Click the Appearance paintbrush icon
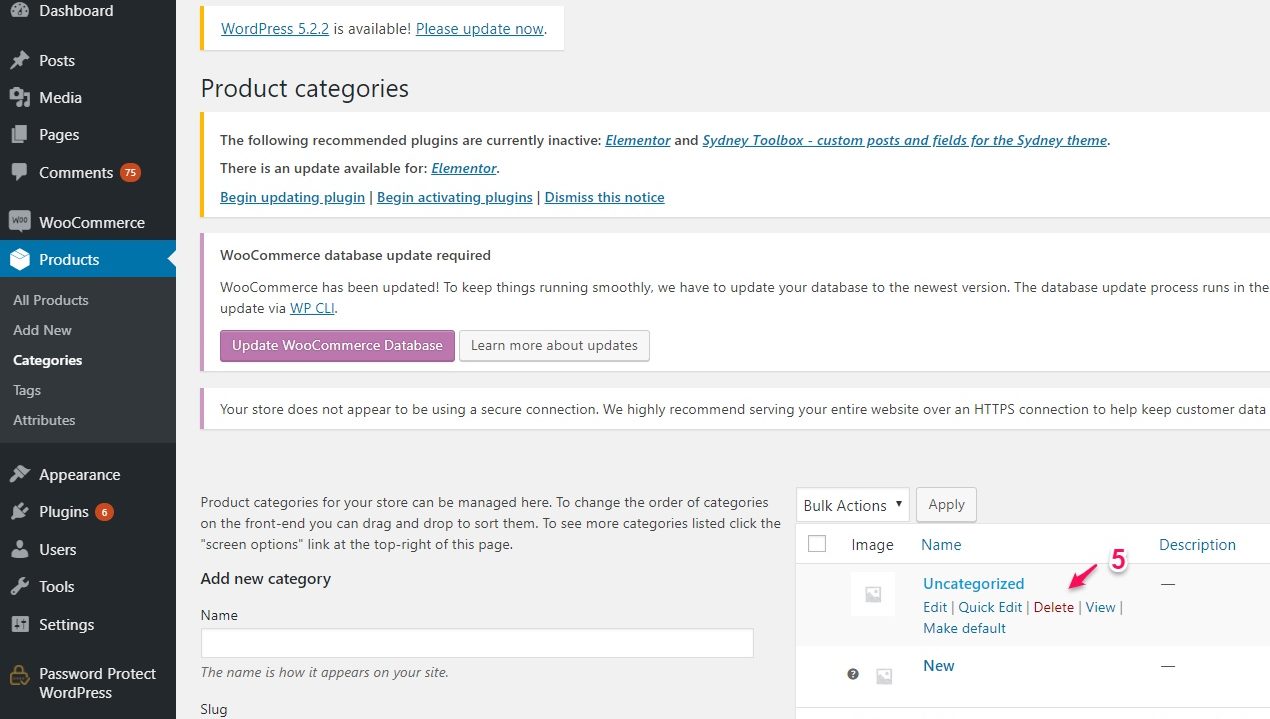The height and width of the screenshot is (719, 1270). pos(19,474)
